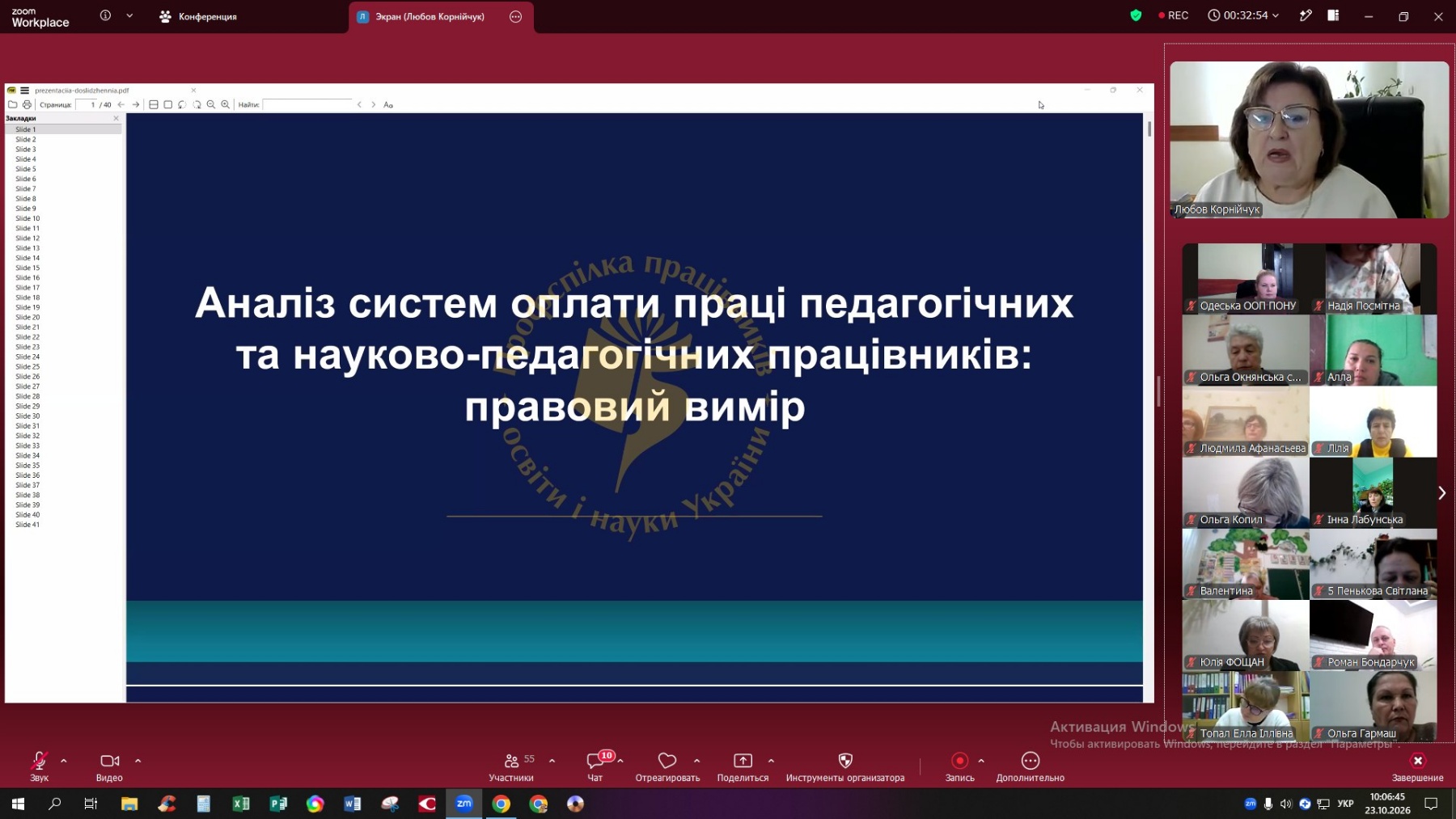Image resolution: width=1456 pixels, height=819 pixels.
Task: Rotate page counterclockwise icon
Action: [x=182, y=104]
